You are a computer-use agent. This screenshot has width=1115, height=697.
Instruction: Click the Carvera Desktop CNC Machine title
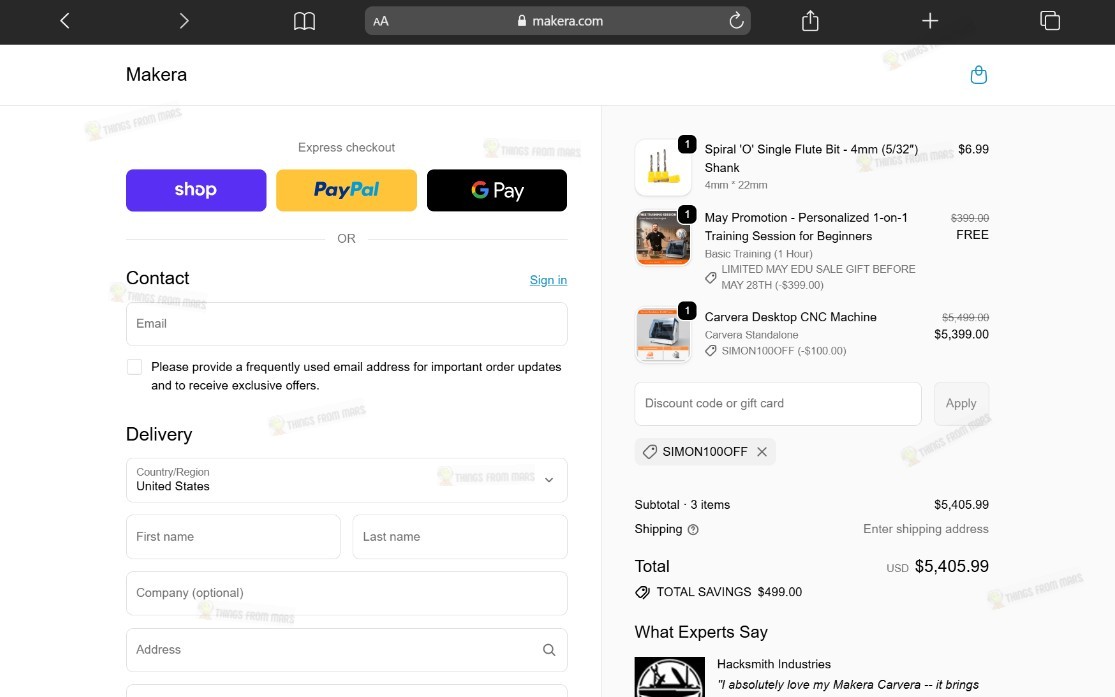click(x=790, y=316)
